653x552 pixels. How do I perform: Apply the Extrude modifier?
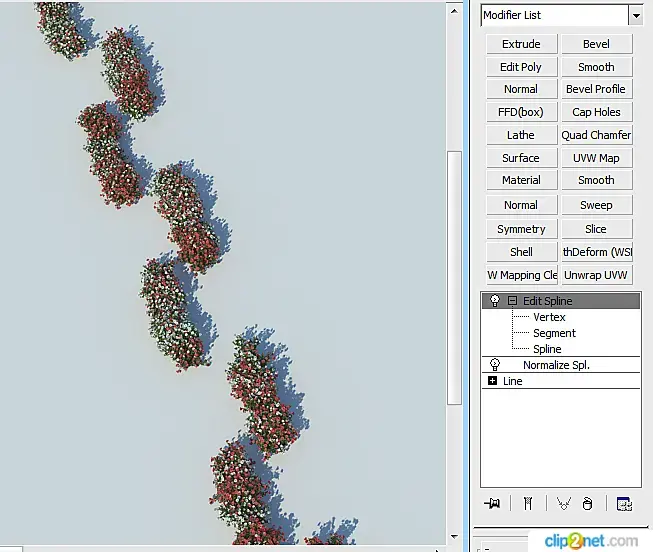pyautogui.click(x=521, y=44)
